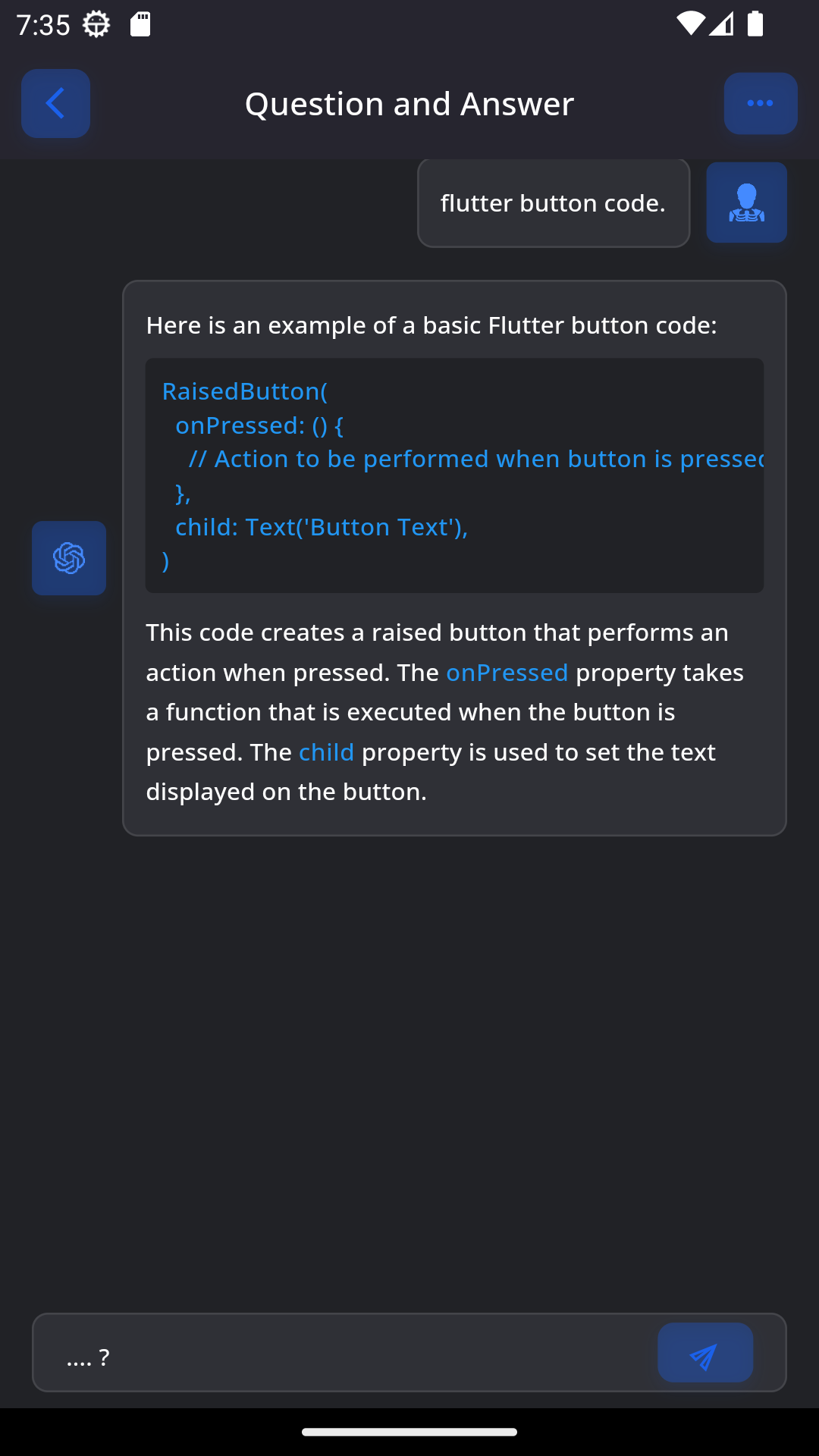
Task: Tap the 'flutter button code.' message bubble
Action: pyautogui.click(x=554, y=203)
